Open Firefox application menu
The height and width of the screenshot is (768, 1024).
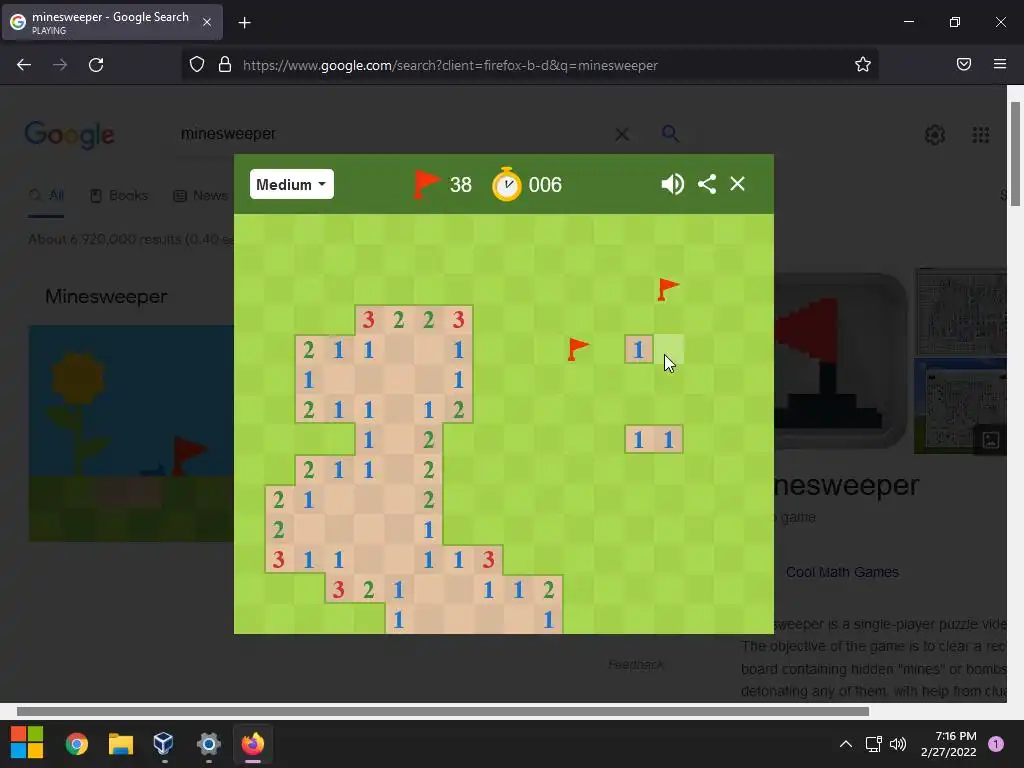click(1000, 64)
